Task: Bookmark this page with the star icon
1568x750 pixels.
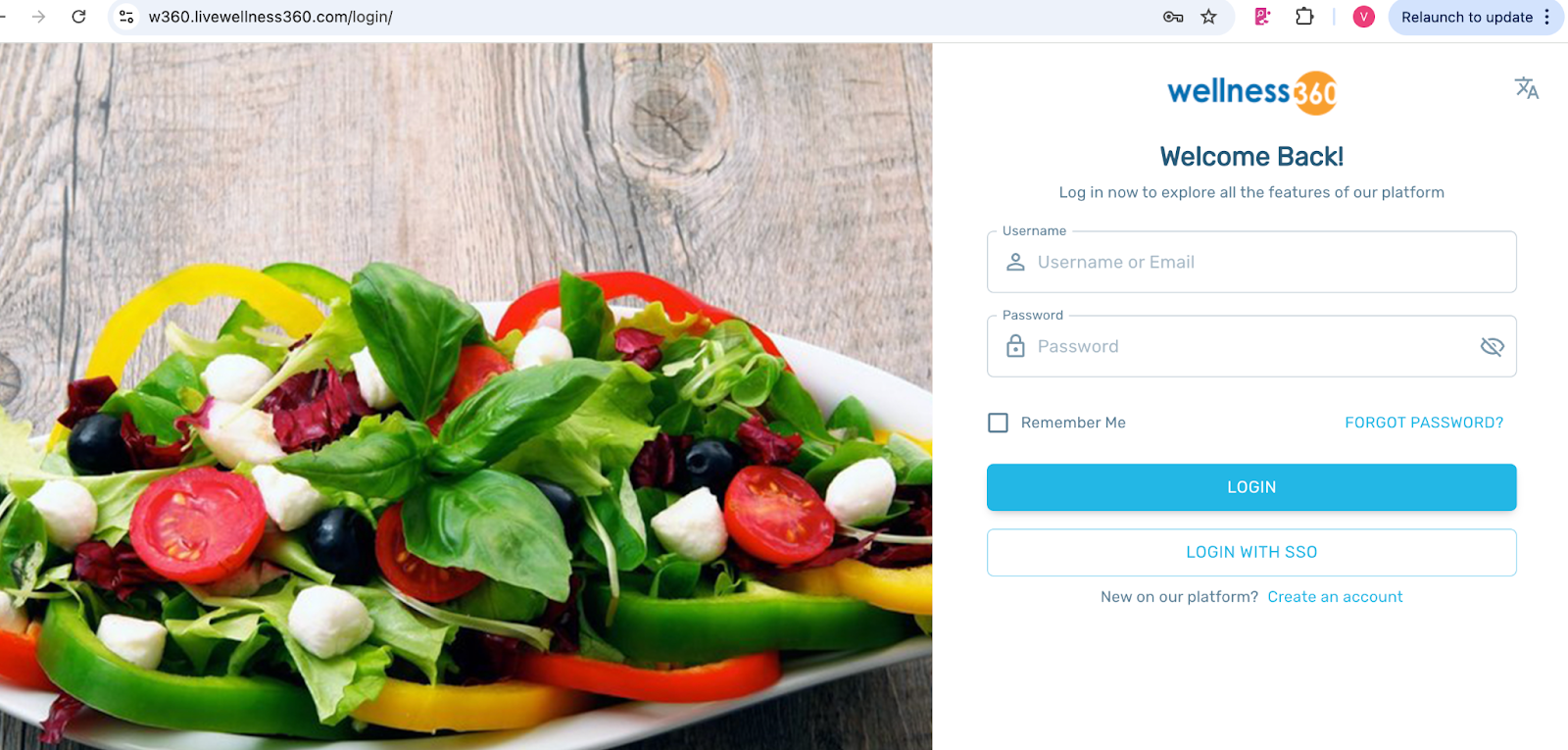Action: tap(1208, 17)
